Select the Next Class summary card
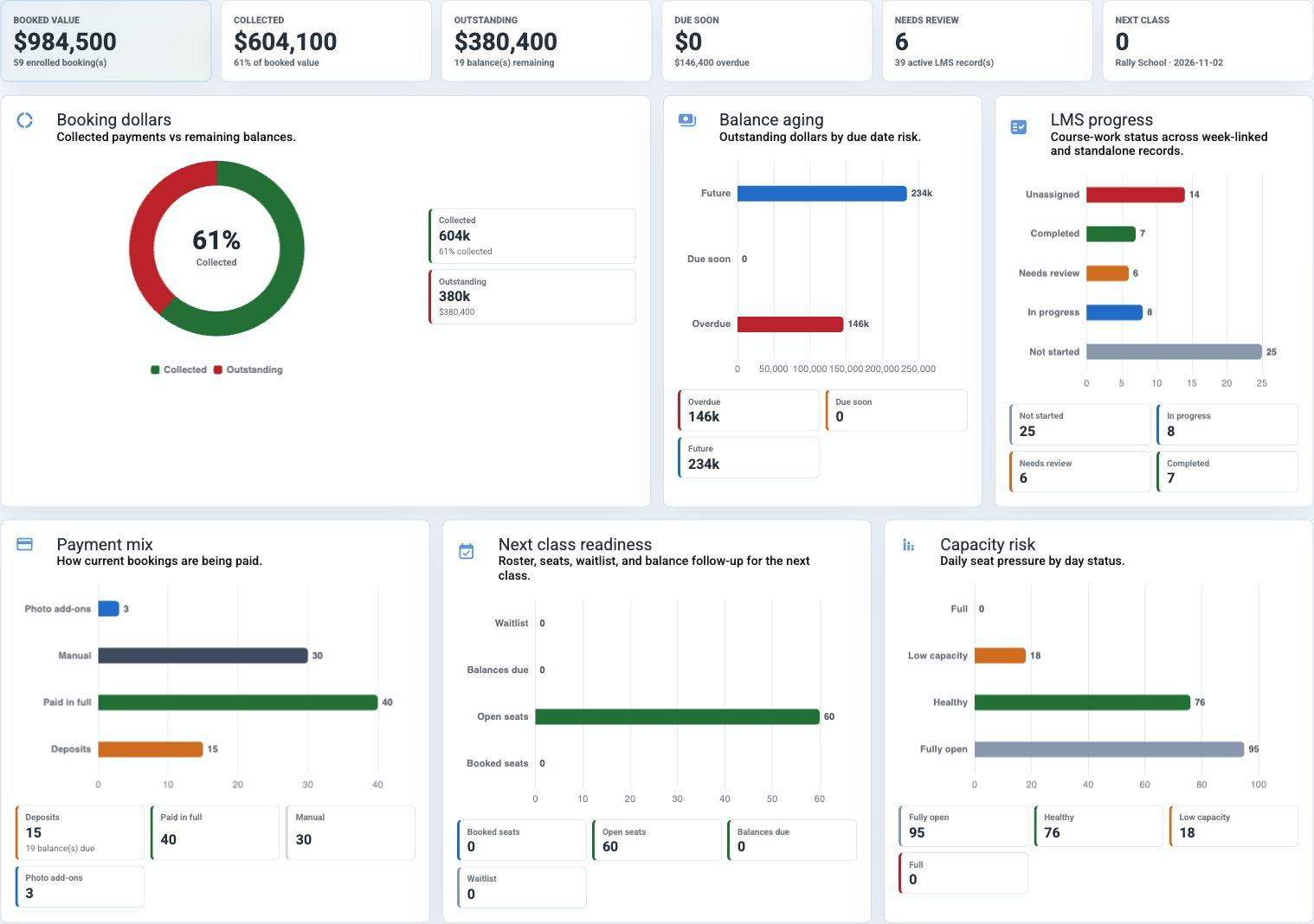The width and height of the screenshot is (1314, 924). [x=1208, y=41]
